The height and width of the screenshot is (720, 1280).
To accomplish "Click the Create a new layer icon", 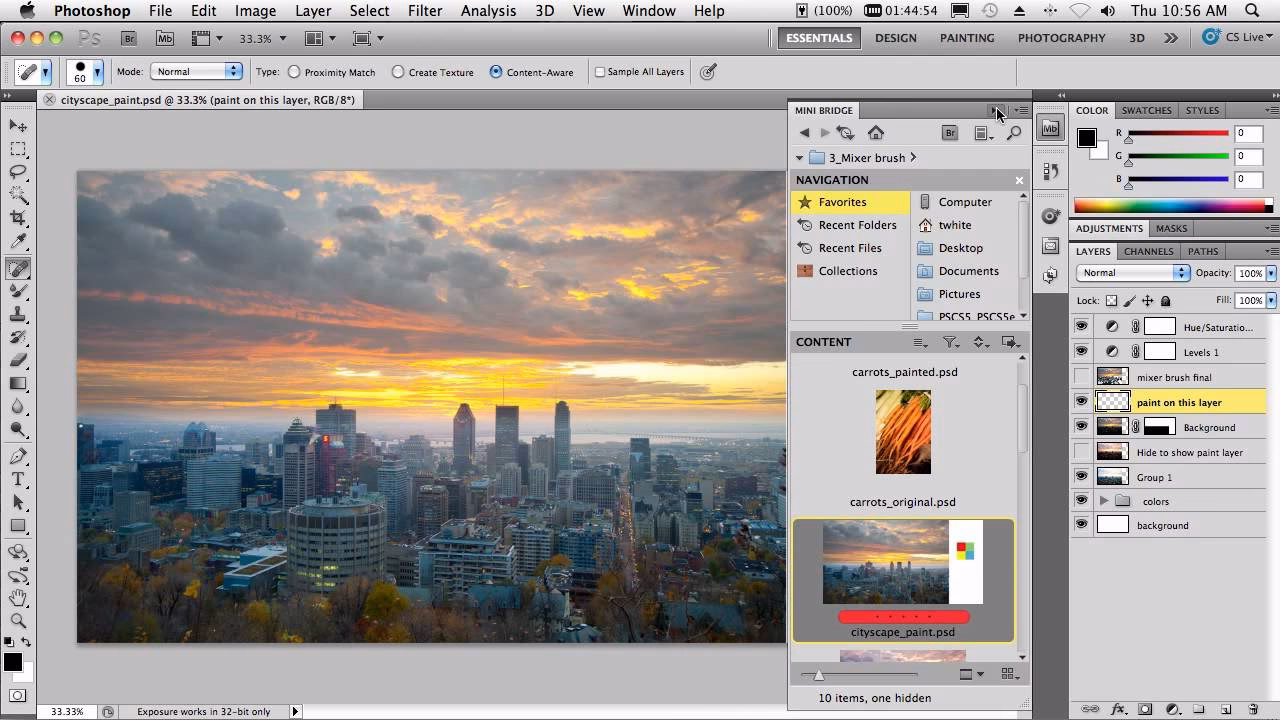I will (x=1224, y=708).
